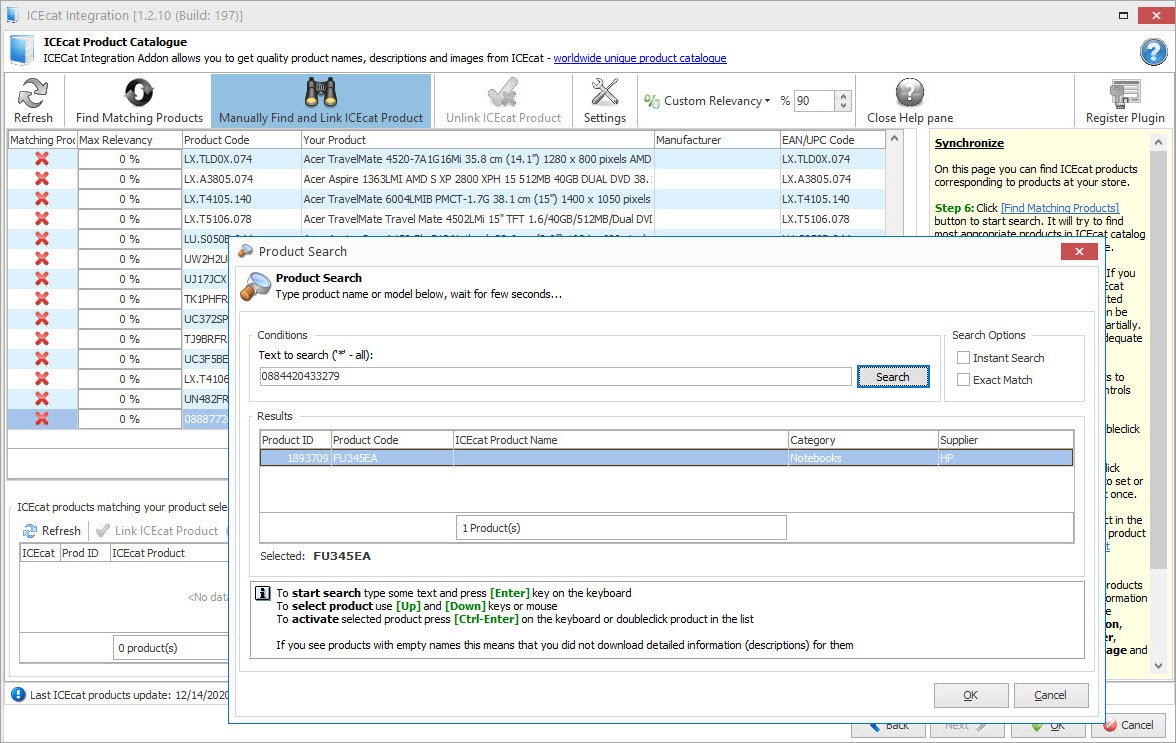Decrease relevancy percent with down arrow
Viewport: 1176px width, 743px height.
(x=844, y=106)
